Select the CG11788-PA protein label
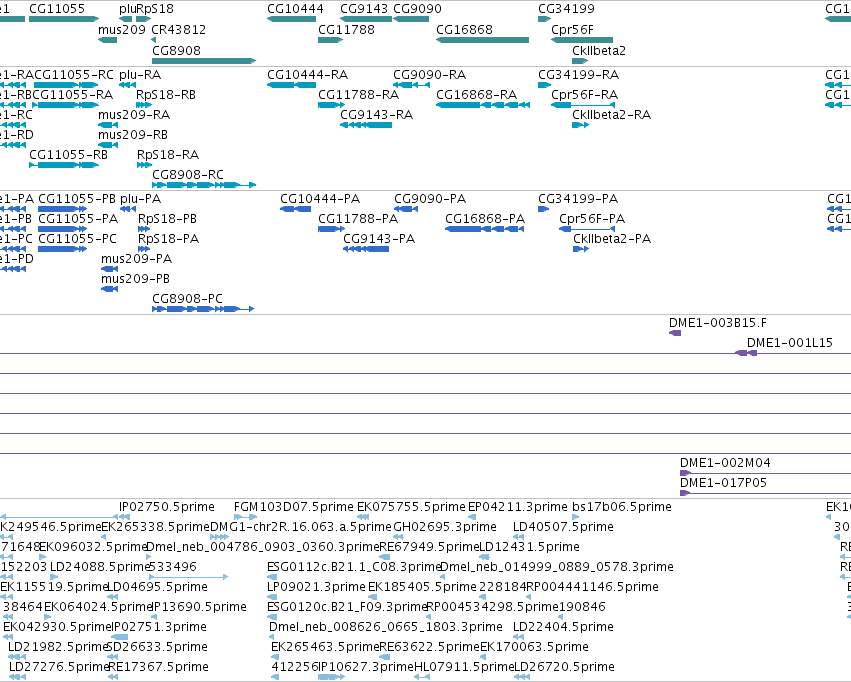The height and width of the screenshot is (682, 851). tap(358, 219)
